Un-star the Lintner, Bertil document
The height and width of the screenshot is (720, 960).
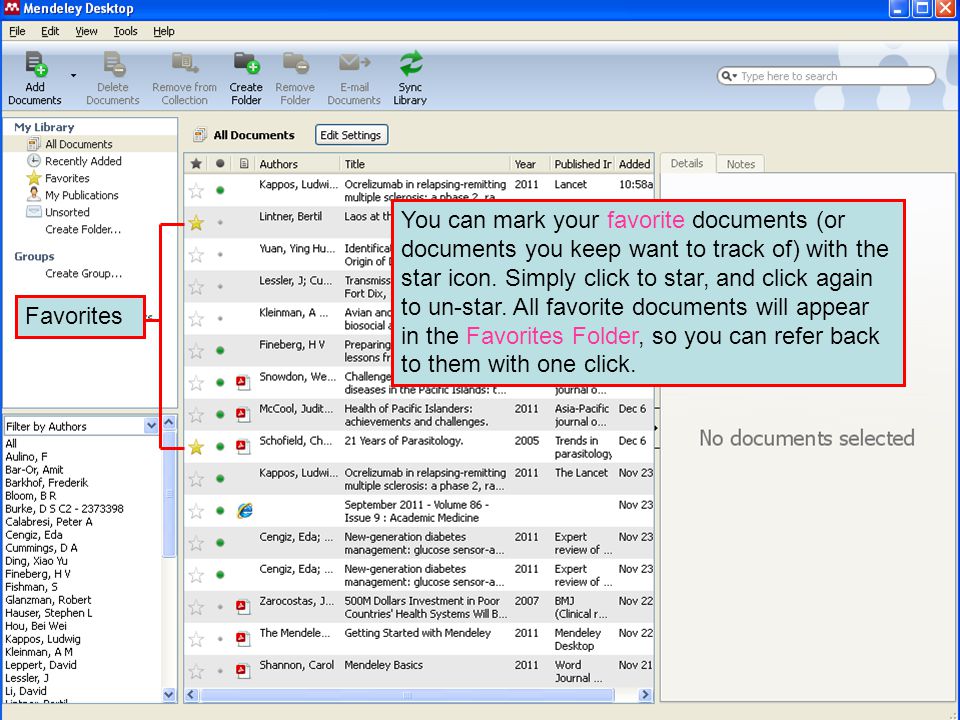pos(196,222)
